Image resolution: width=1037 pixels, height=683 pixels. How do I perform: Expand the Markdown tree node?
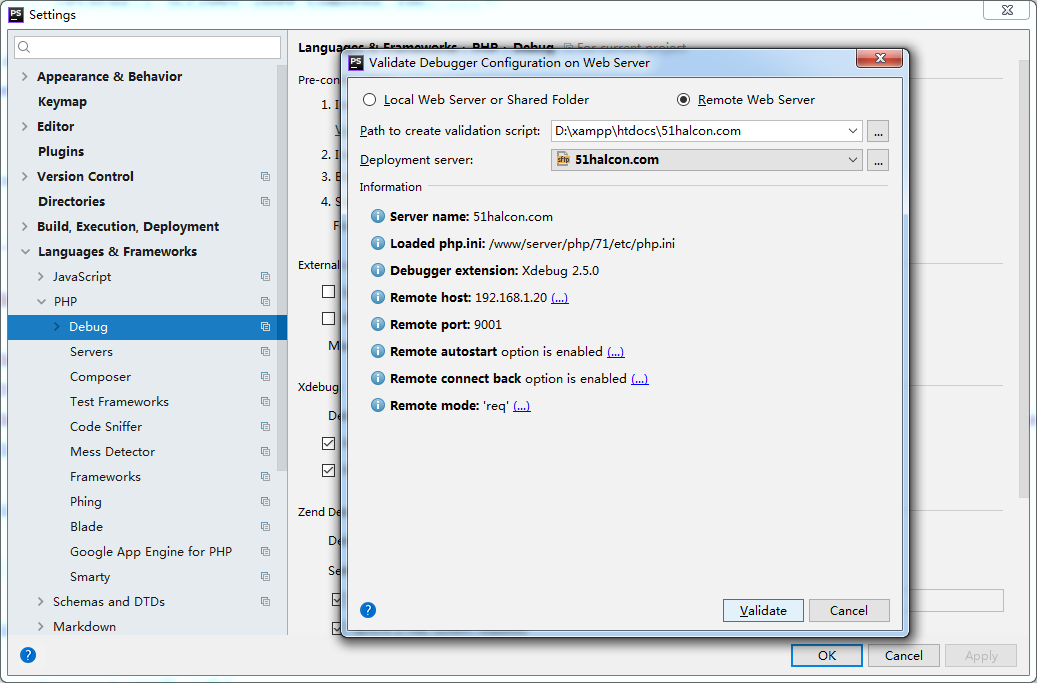41,627
